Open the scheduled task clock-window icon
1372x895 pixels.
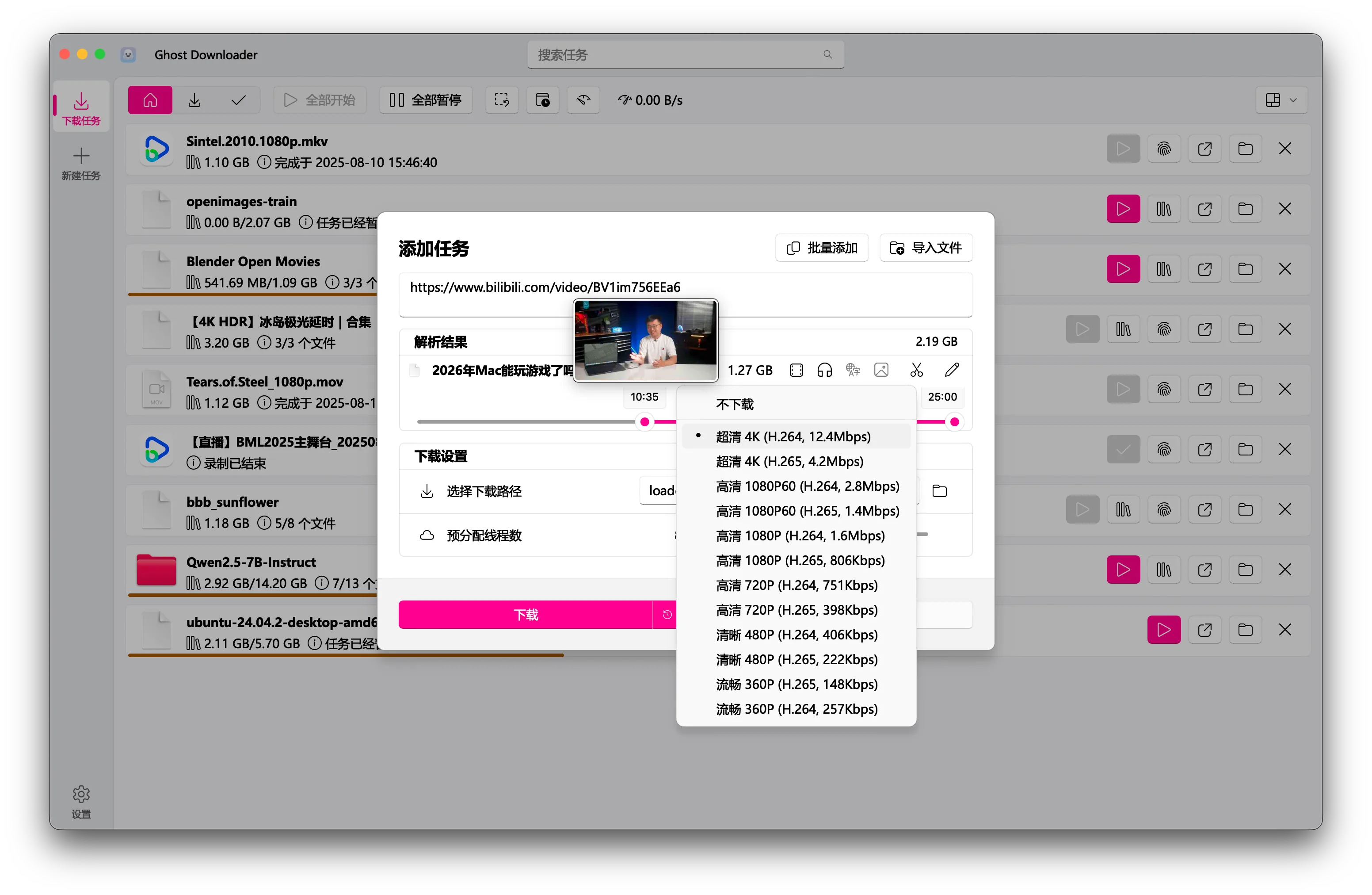pos(542,100)
